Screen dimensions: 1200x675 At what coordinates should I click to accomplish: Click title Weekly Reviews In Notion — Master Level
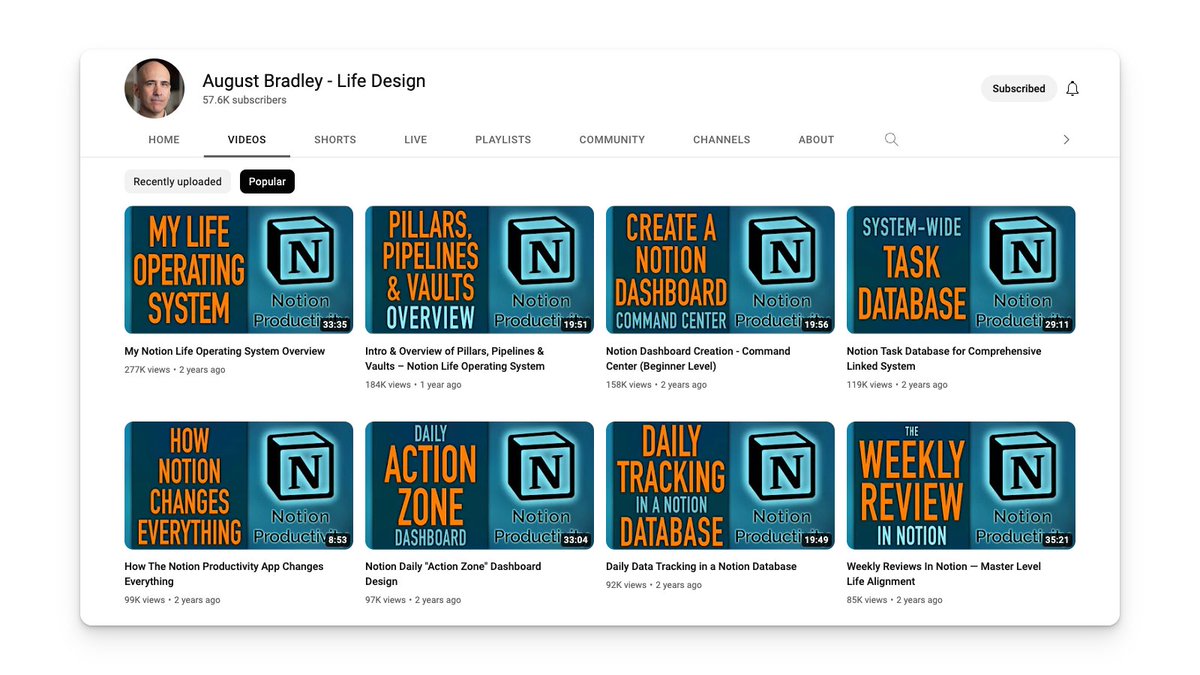(944, 574)
